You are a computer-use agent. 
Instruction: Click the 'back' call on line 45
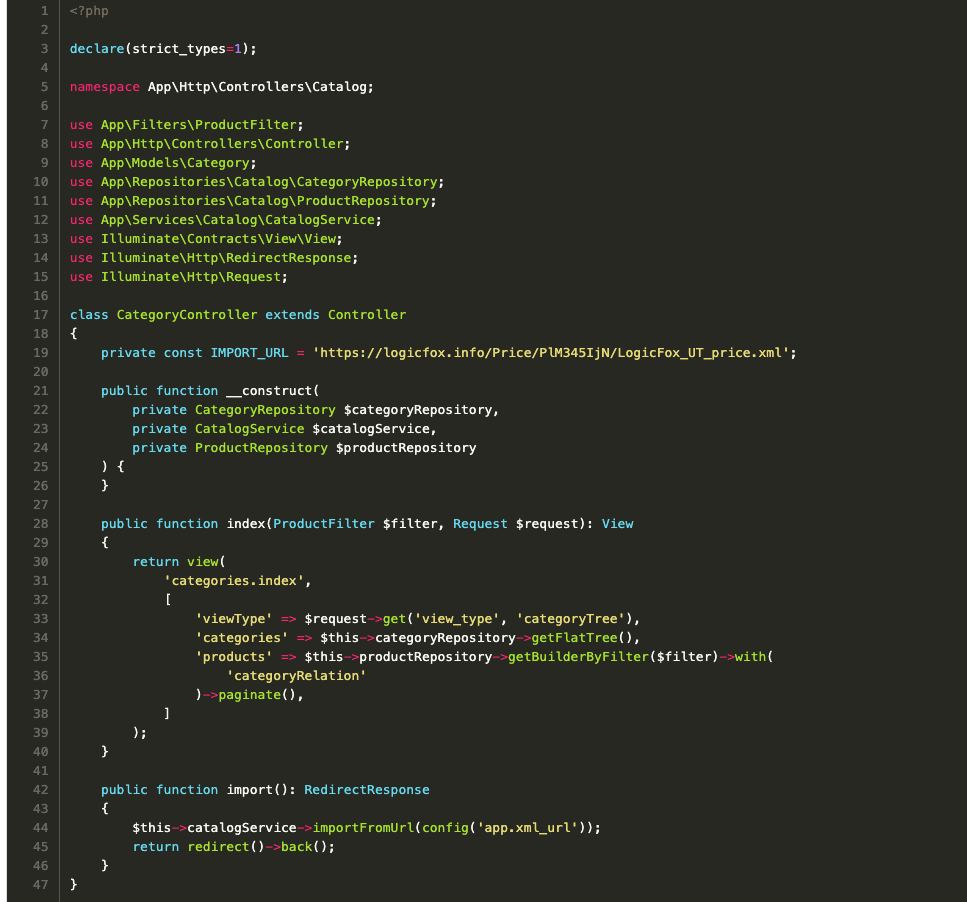click(297, 847)
